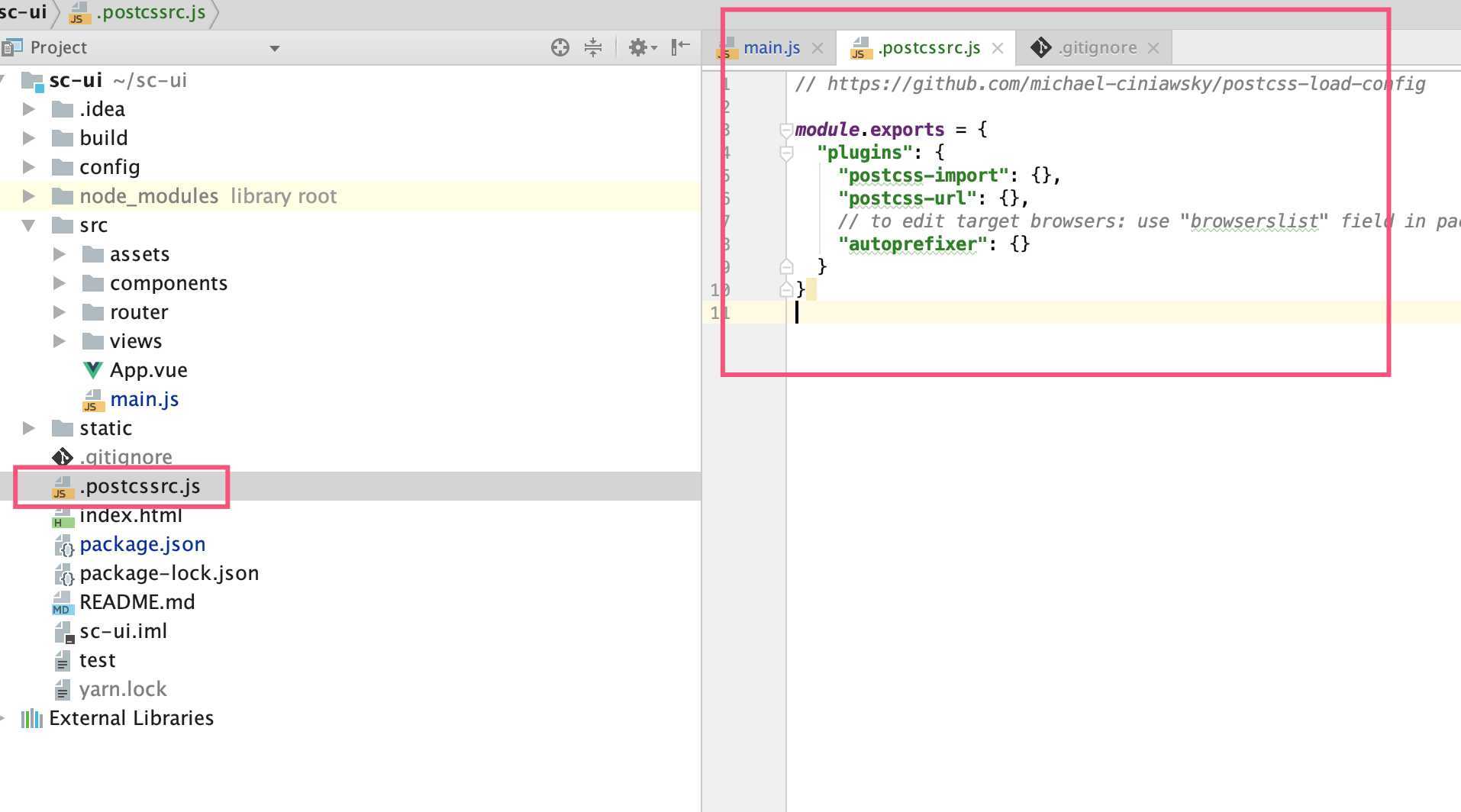Select App.vue in the project tree
The width and height of the screenshot is (1461, 812).
(x=148, y=370)
